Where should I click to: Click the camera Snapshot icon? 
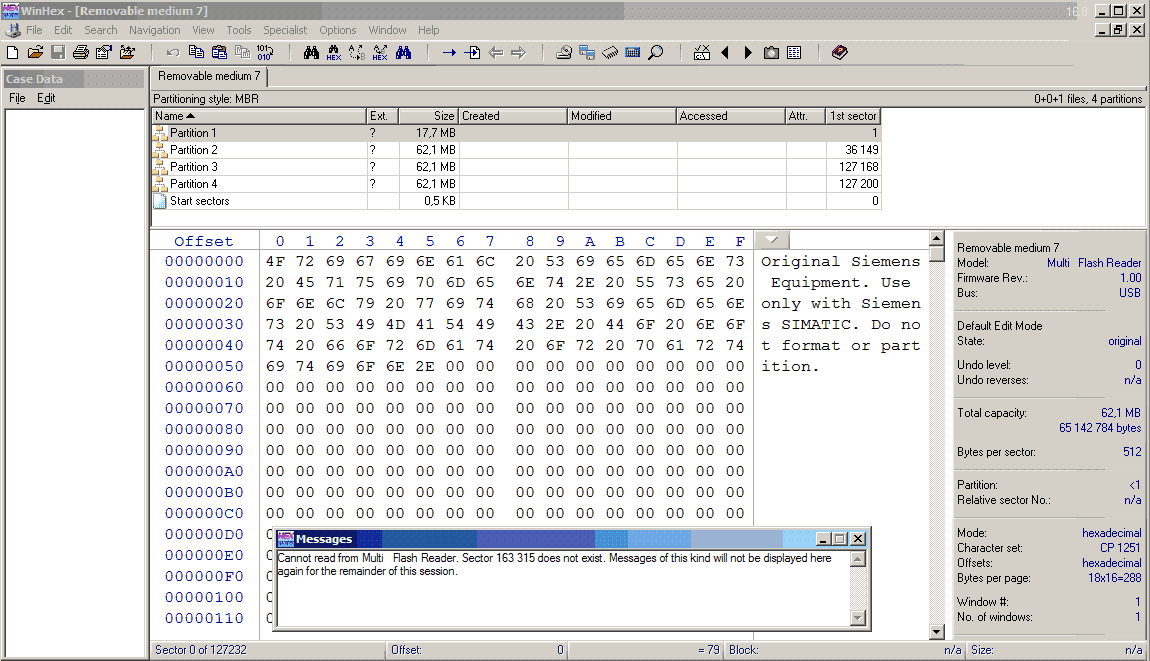click(x=771, y=53)
